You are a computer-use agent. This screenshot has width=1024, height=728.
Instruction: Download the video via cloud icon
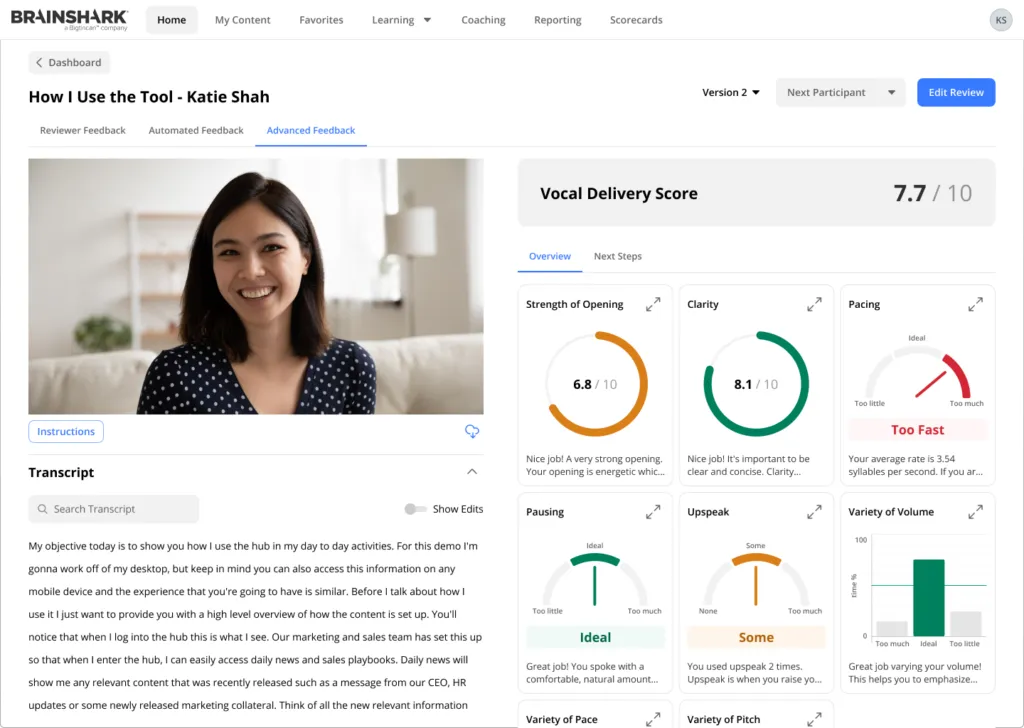point(472,431)
